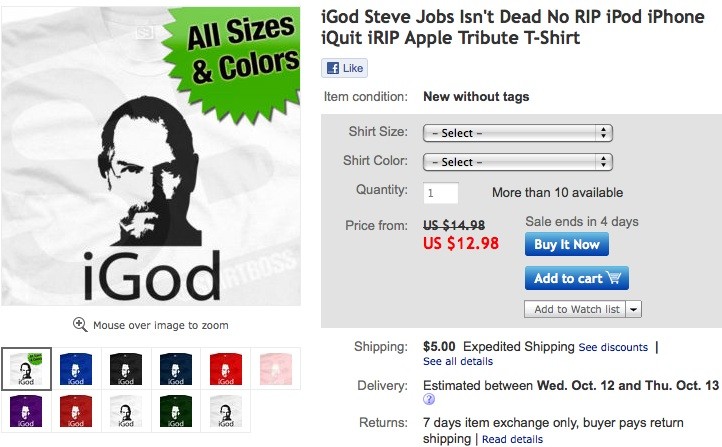The width and height of the screenshot is (722, 447).
Task: Click the delivery help question mark icon
Action: tap(429, 400)
